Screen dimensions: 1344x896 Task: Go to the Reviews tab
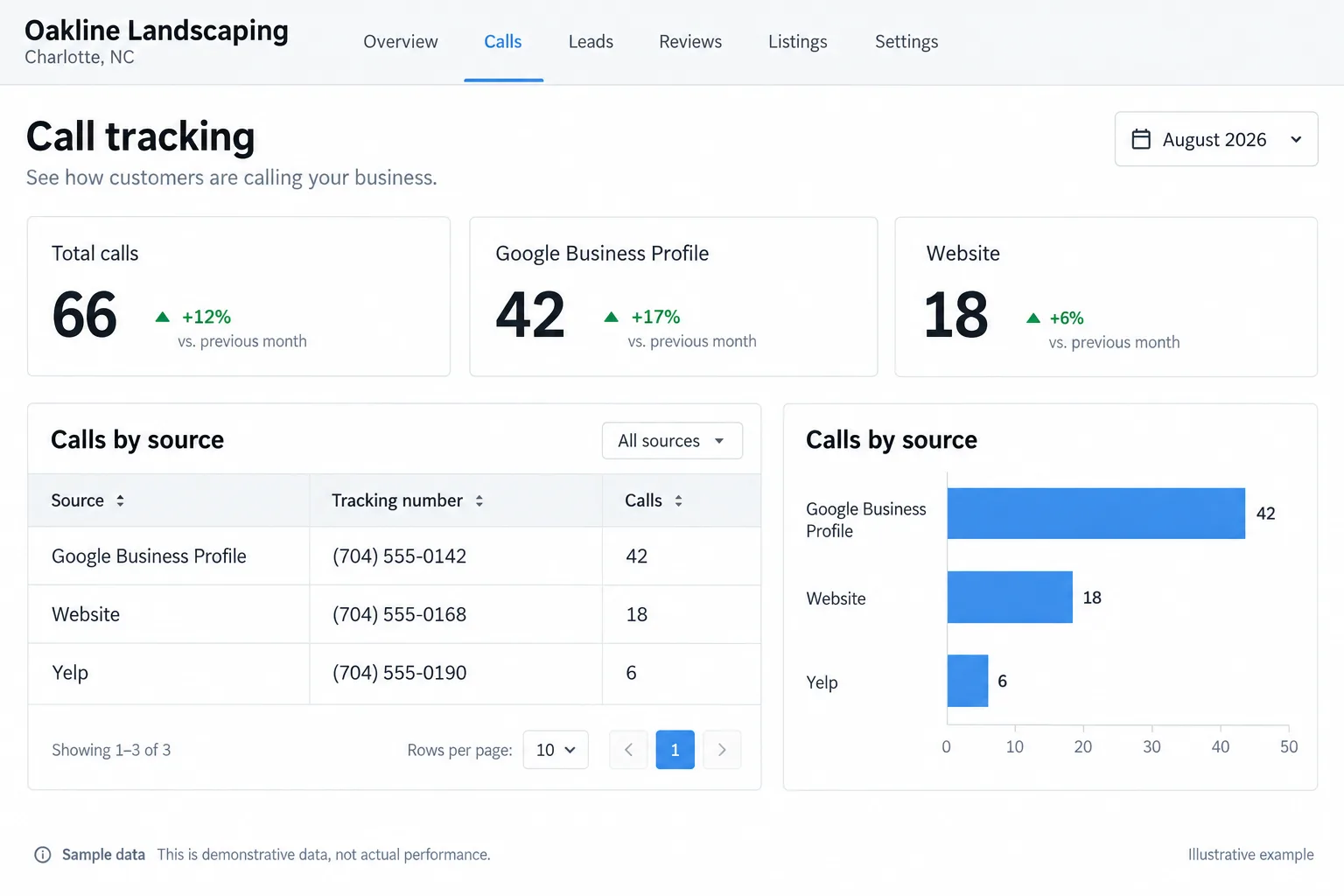tap(690, 42)
